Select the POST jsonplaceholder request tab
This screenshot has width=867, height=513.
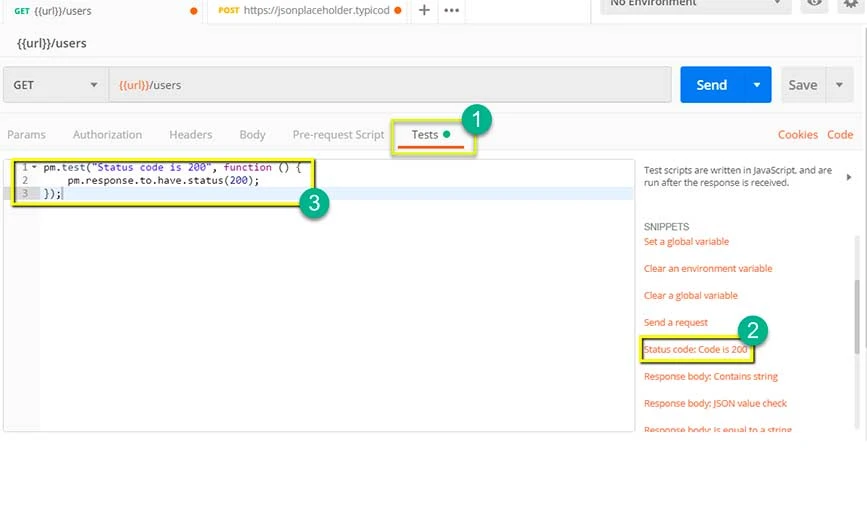pos(308,10)
